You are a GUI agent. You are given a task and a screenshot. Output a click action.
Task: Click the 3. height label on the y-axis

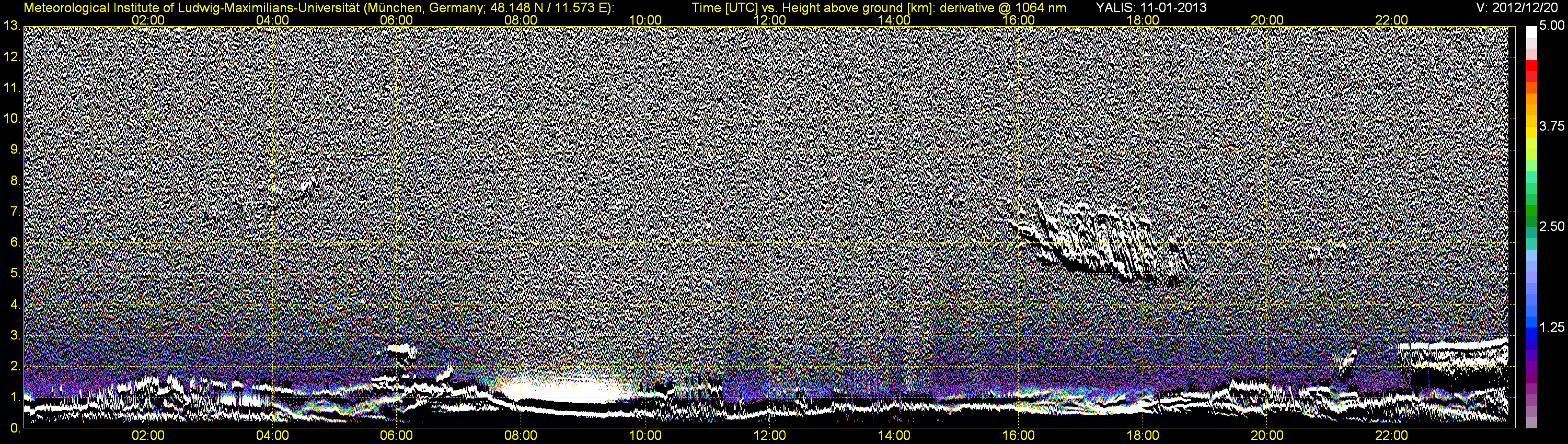pos(15,336)
